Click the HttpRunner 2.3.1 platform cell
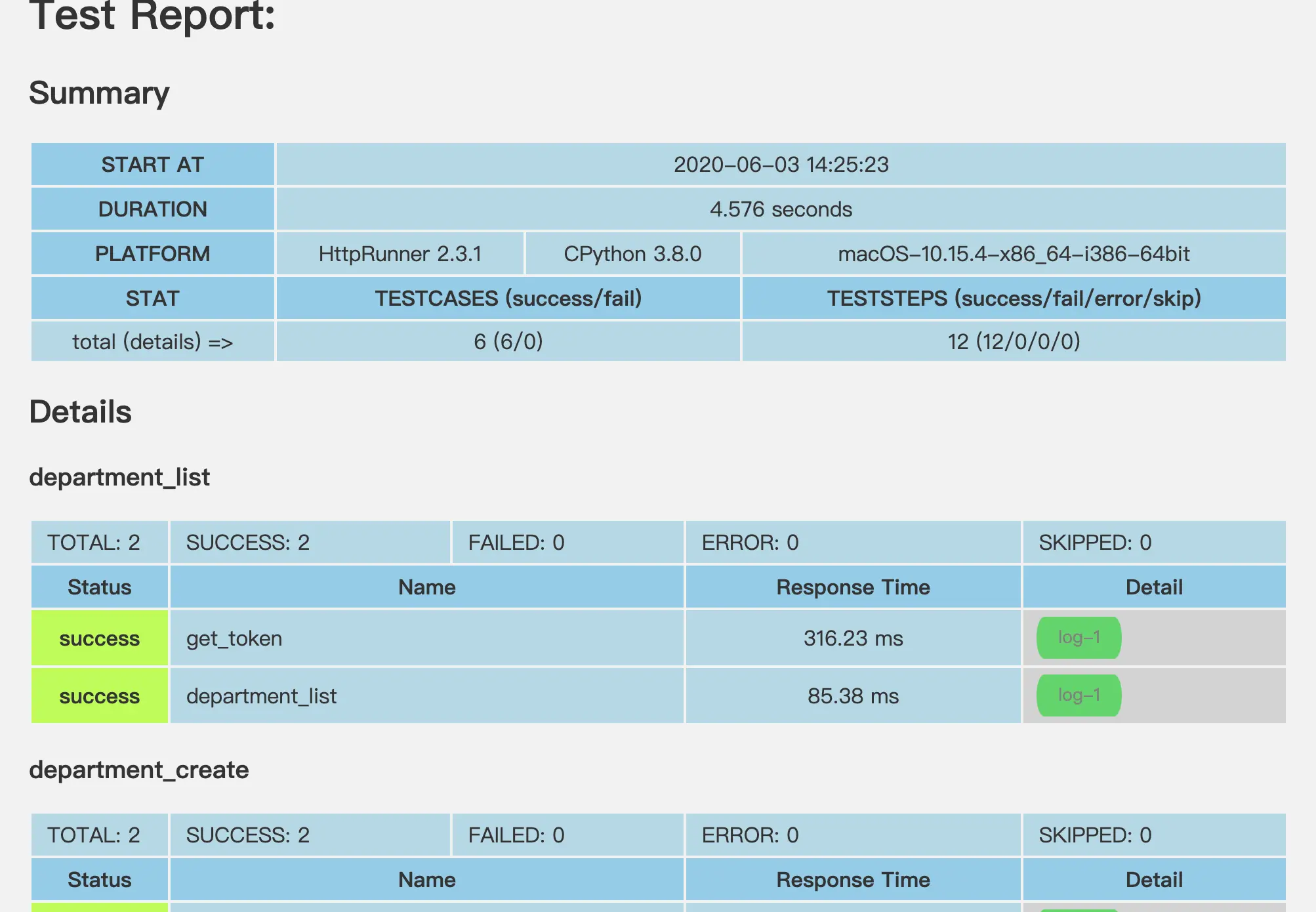This screenshot has width=1316, height=912. (400, 254)
